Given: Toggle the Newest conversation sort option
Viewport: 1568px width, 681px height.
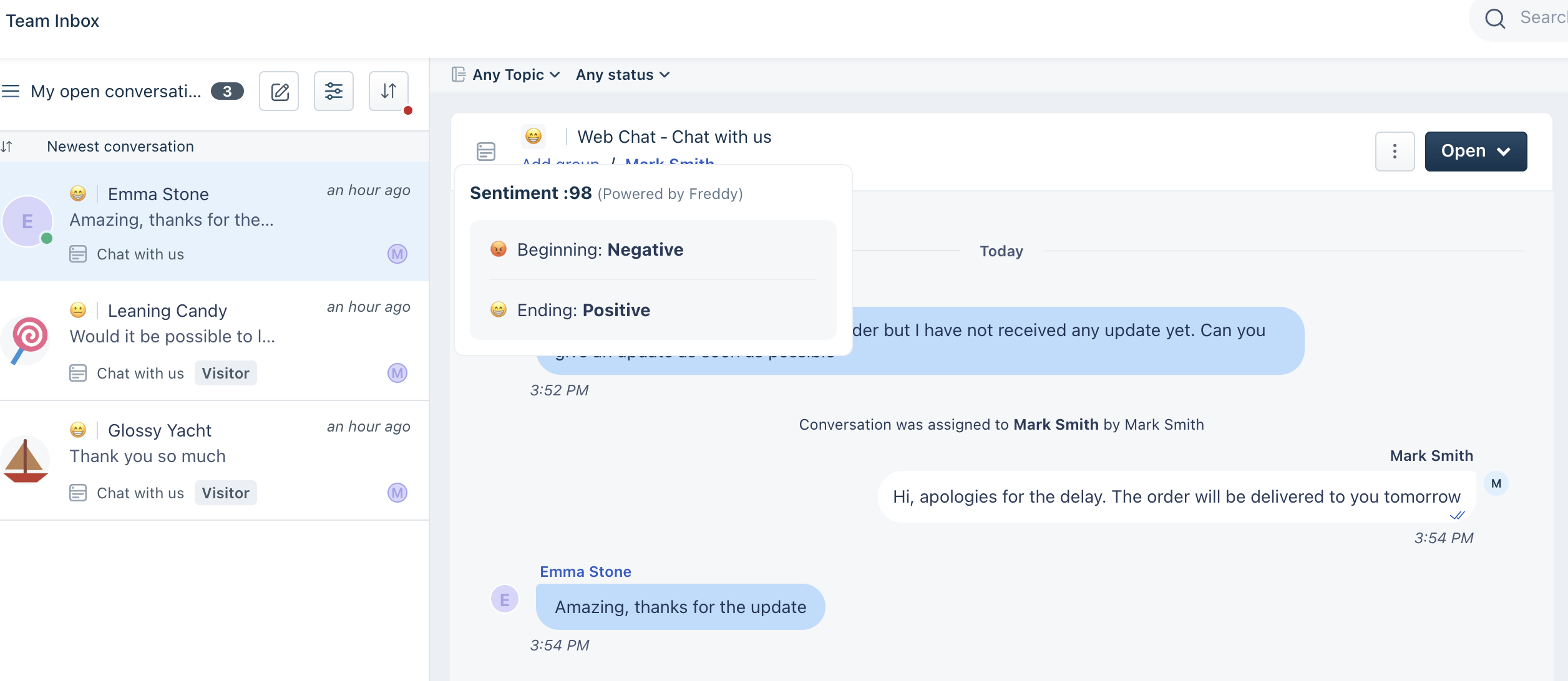Looking at the screenshot, I should tap(120, 147).
